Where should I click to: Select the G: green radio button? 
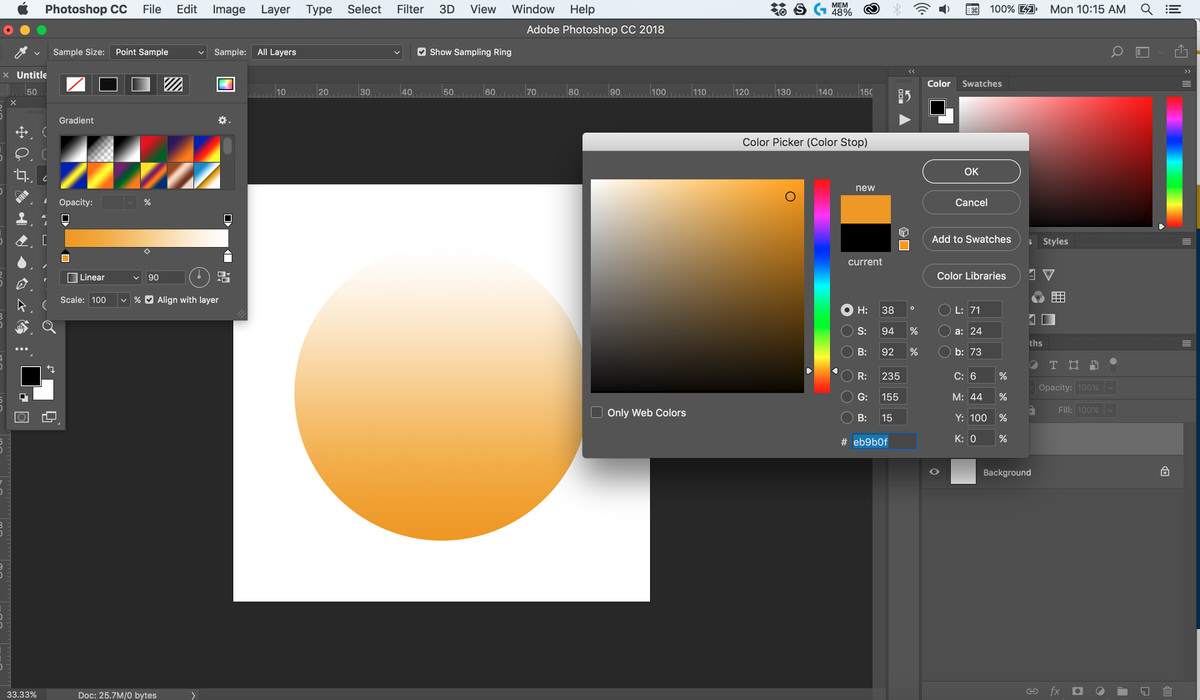coord(847,397)
